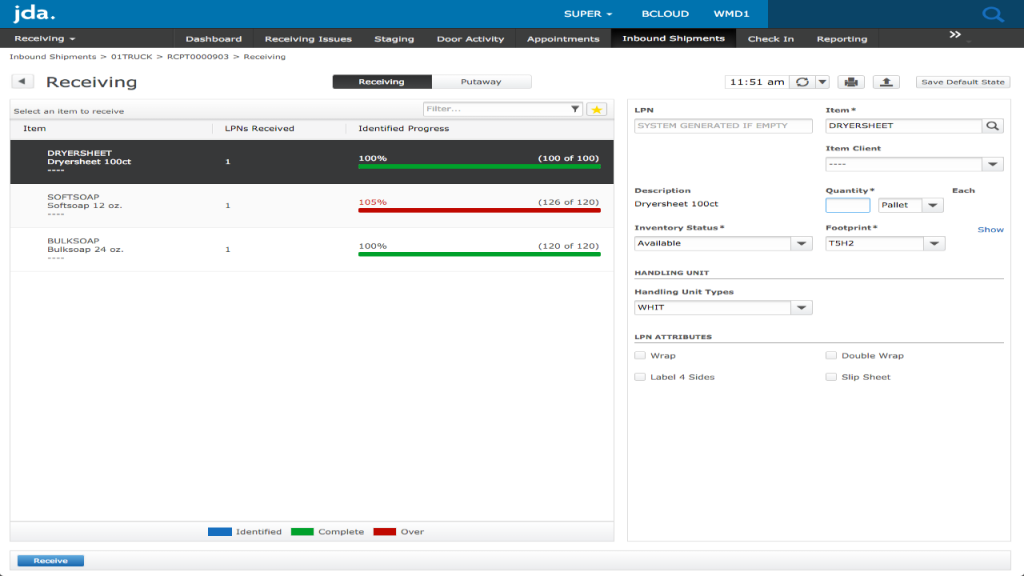Click the SOFTSOAP 105% over-receipt progress bar
Viewport: 1024px width, 576px height.
(478, 210)
